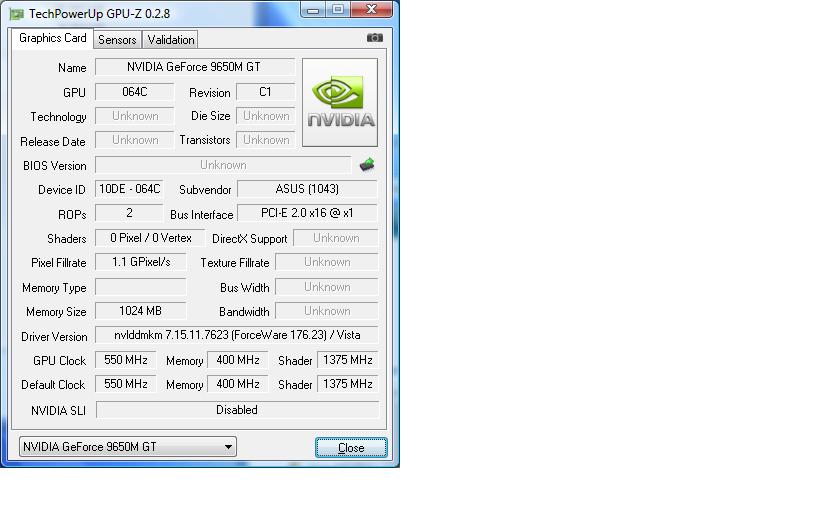Maximize the GPU-Z window
The height and width of the screenshot is (525, 840).
point(338,10)
